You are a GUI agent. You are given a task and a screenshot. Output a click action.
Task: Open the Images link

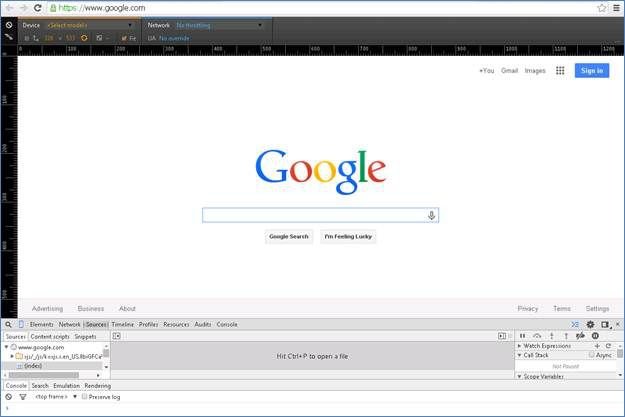coord(535,71)
